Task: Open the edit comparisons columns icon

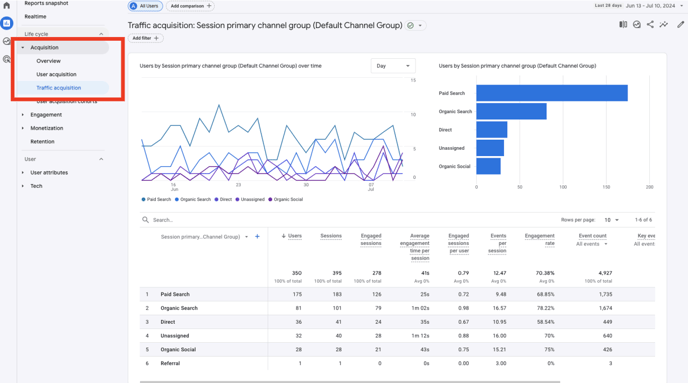Action: point(623,25)
